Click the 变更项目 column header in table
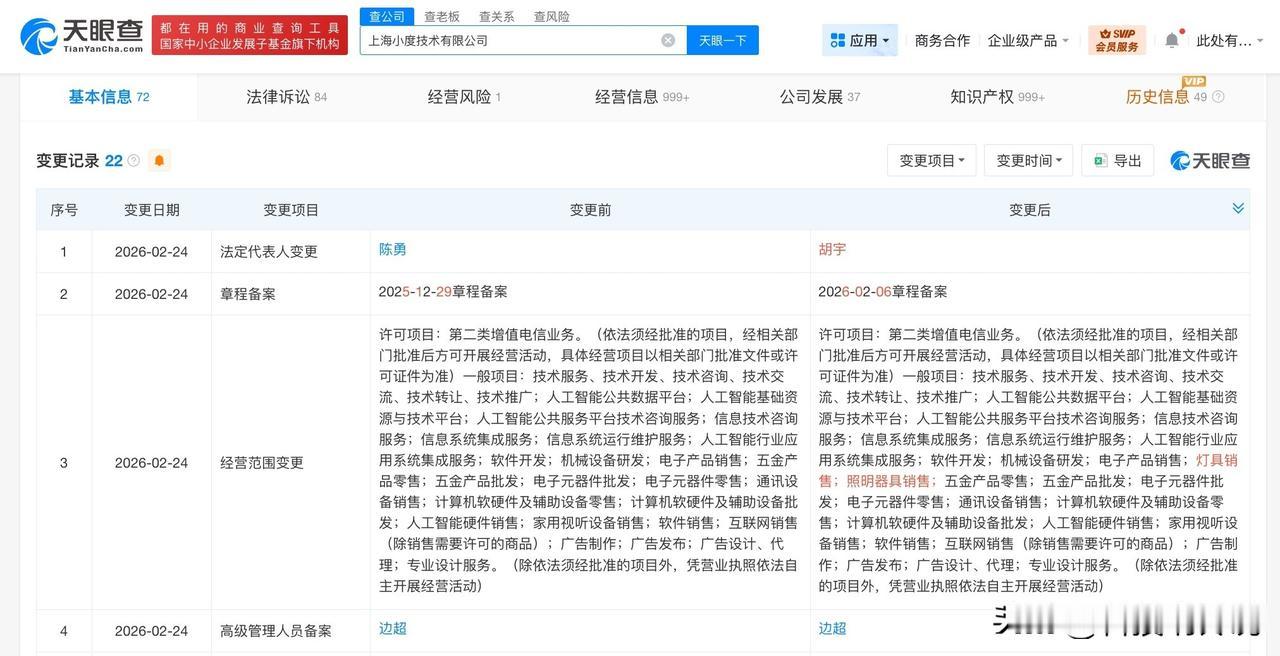 click(291, 210)
